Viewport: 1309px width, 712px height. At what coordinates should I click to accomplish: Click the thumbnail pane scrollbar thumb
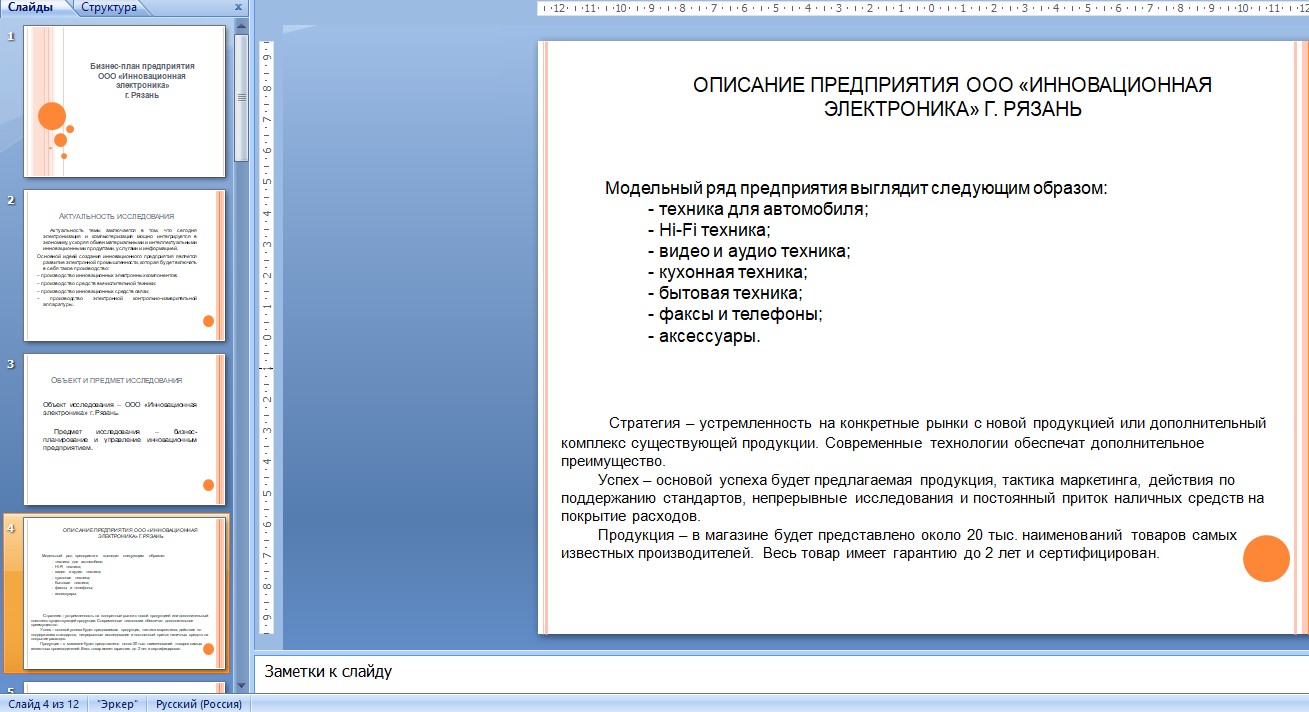241,98
